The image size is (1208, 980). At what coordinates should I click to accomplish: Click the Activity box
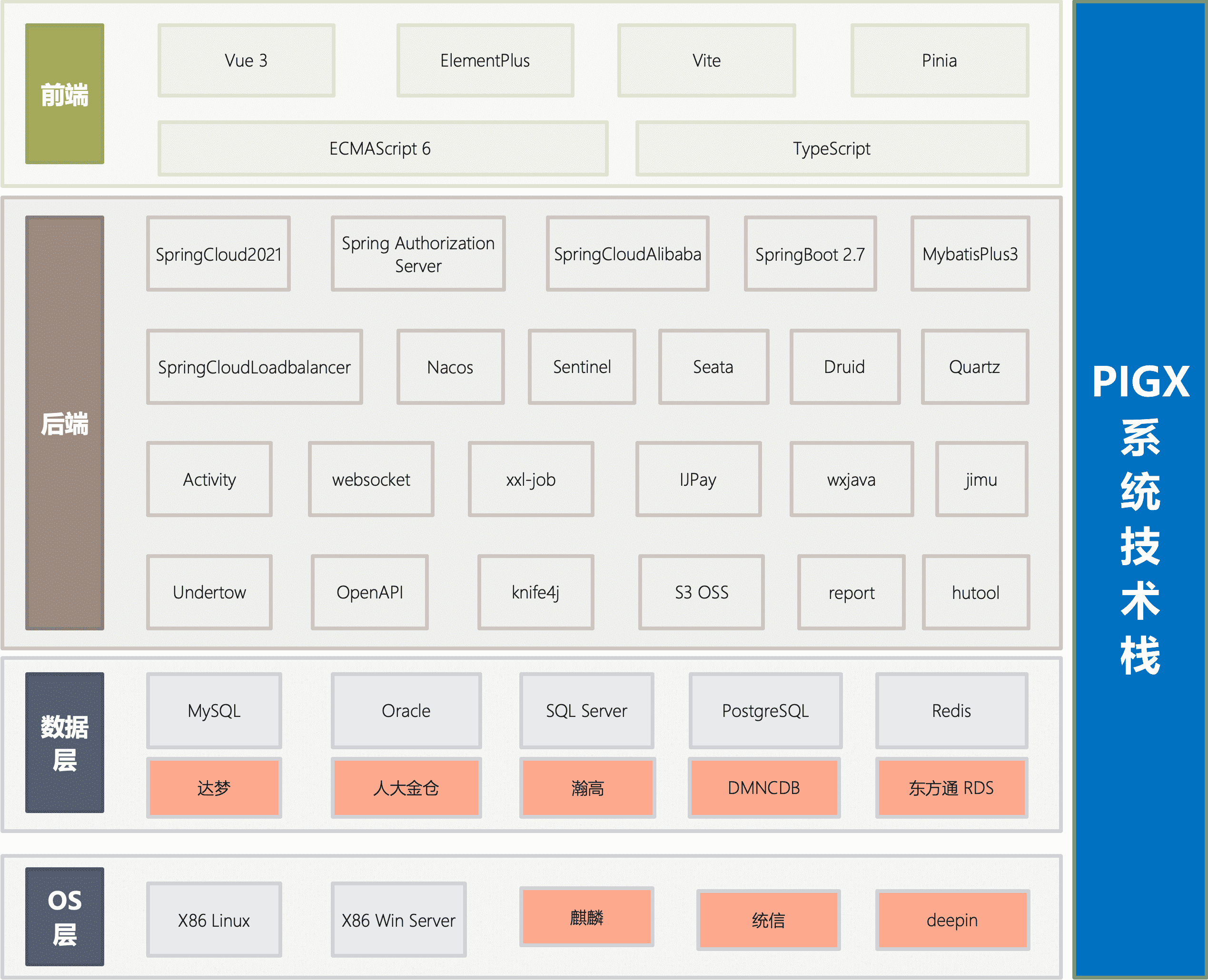tap(209, 479)
